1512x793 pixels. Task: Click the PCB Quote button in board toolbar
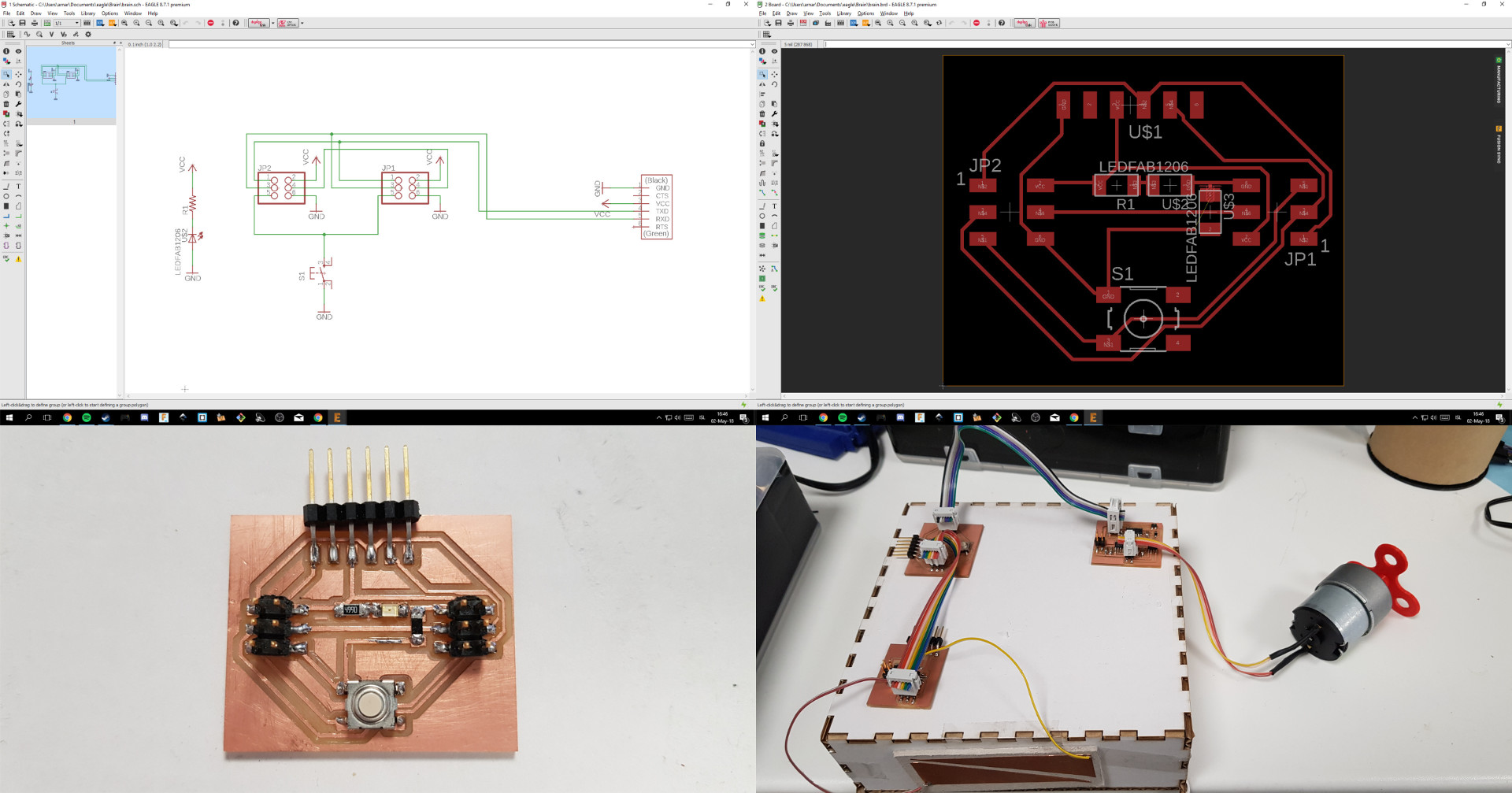click(x=1049, y=23)
